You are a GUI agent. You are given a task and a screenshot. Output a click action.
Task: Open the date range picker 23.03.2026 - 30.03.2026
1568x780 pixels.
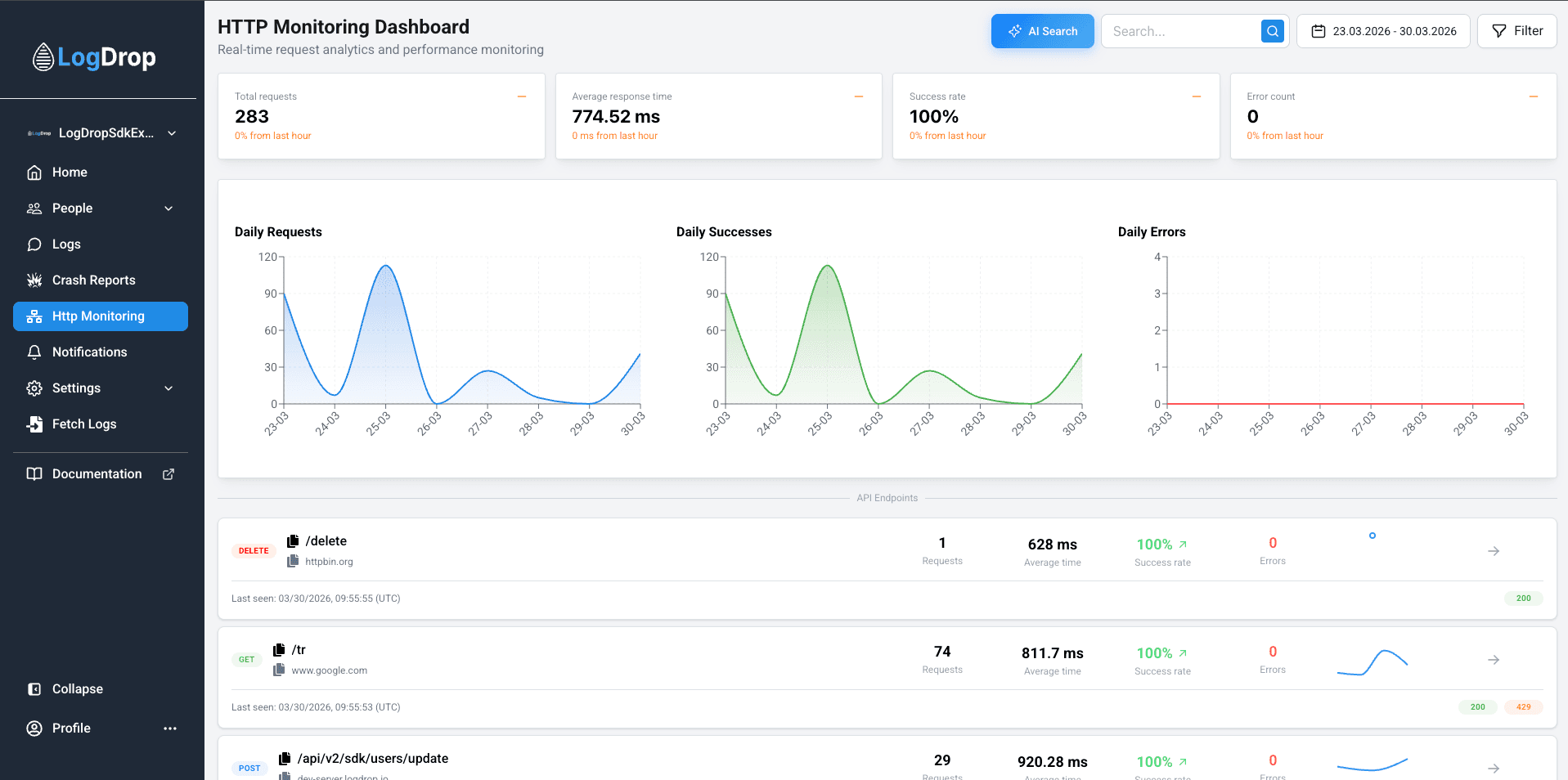coord(1383,31)
